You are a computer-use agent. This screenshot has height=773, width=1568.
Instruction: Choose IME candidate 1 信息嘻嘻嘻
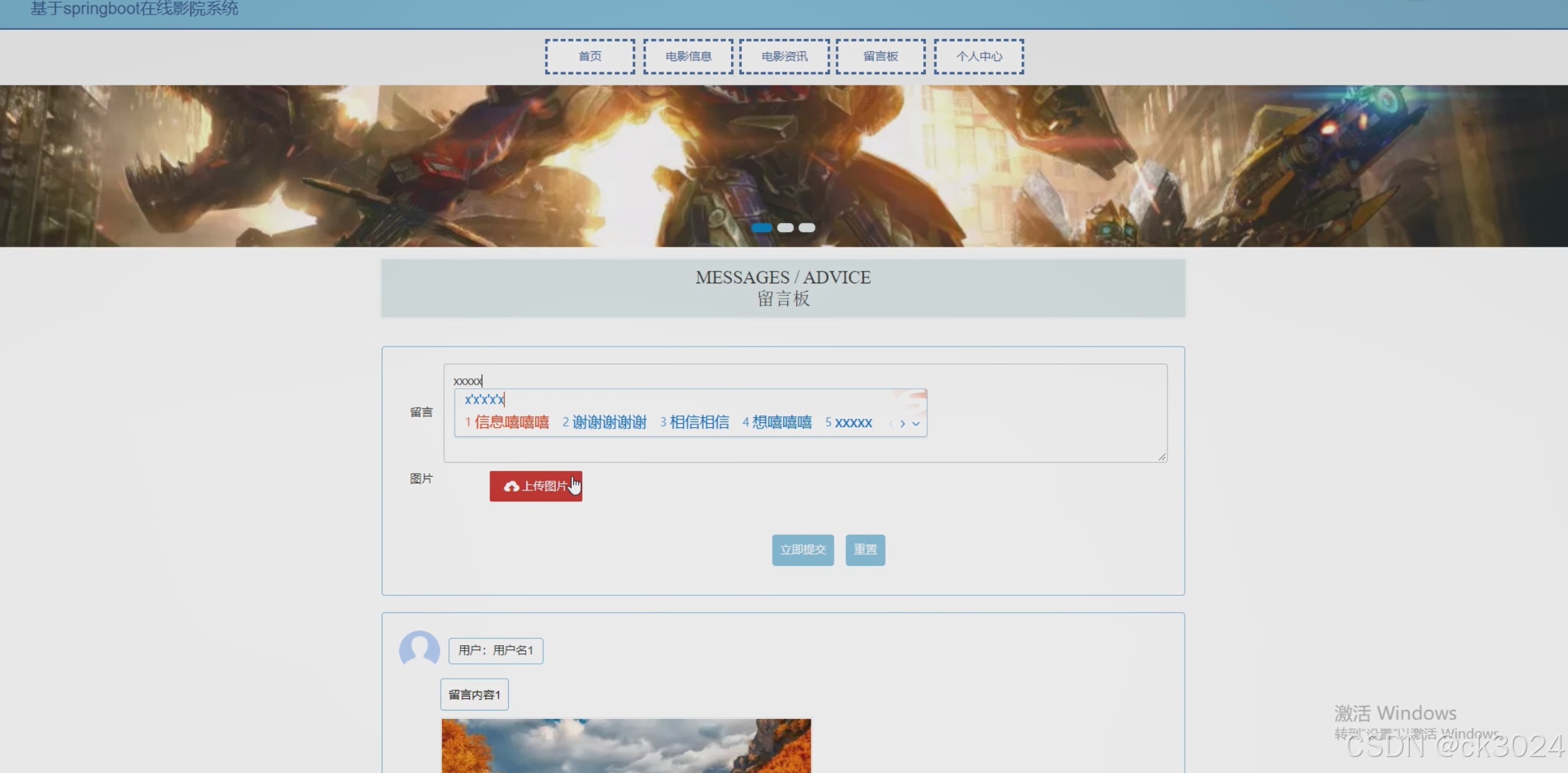point(507,422)
